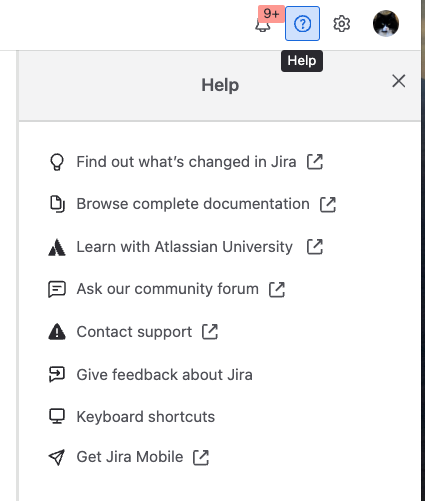Click the Atlassian logo icon
The width and height of the screenshot is (425, 501).
click(57, 247)
